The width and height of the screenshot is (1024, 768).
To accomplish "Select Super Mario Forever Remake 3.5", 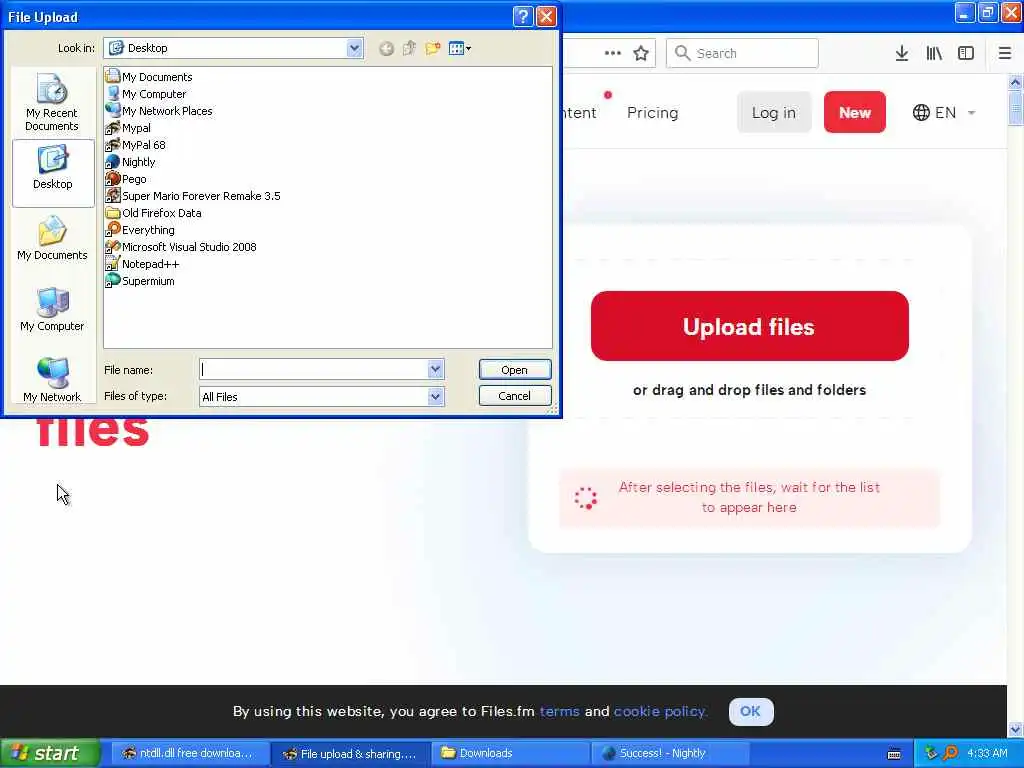I will [193, 196].
